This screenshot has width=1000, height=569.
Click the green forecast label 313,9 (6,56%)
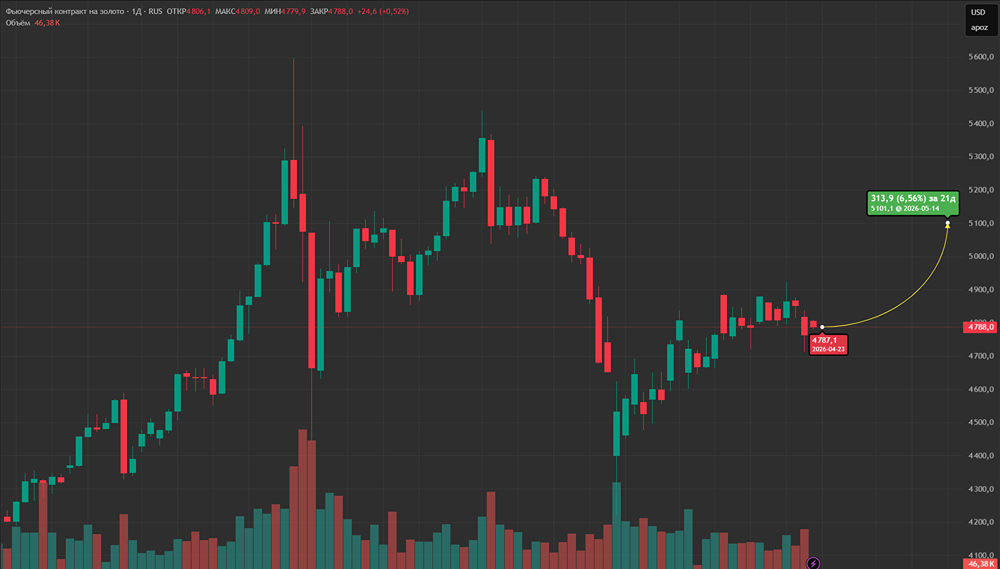[x=913, y=203]
